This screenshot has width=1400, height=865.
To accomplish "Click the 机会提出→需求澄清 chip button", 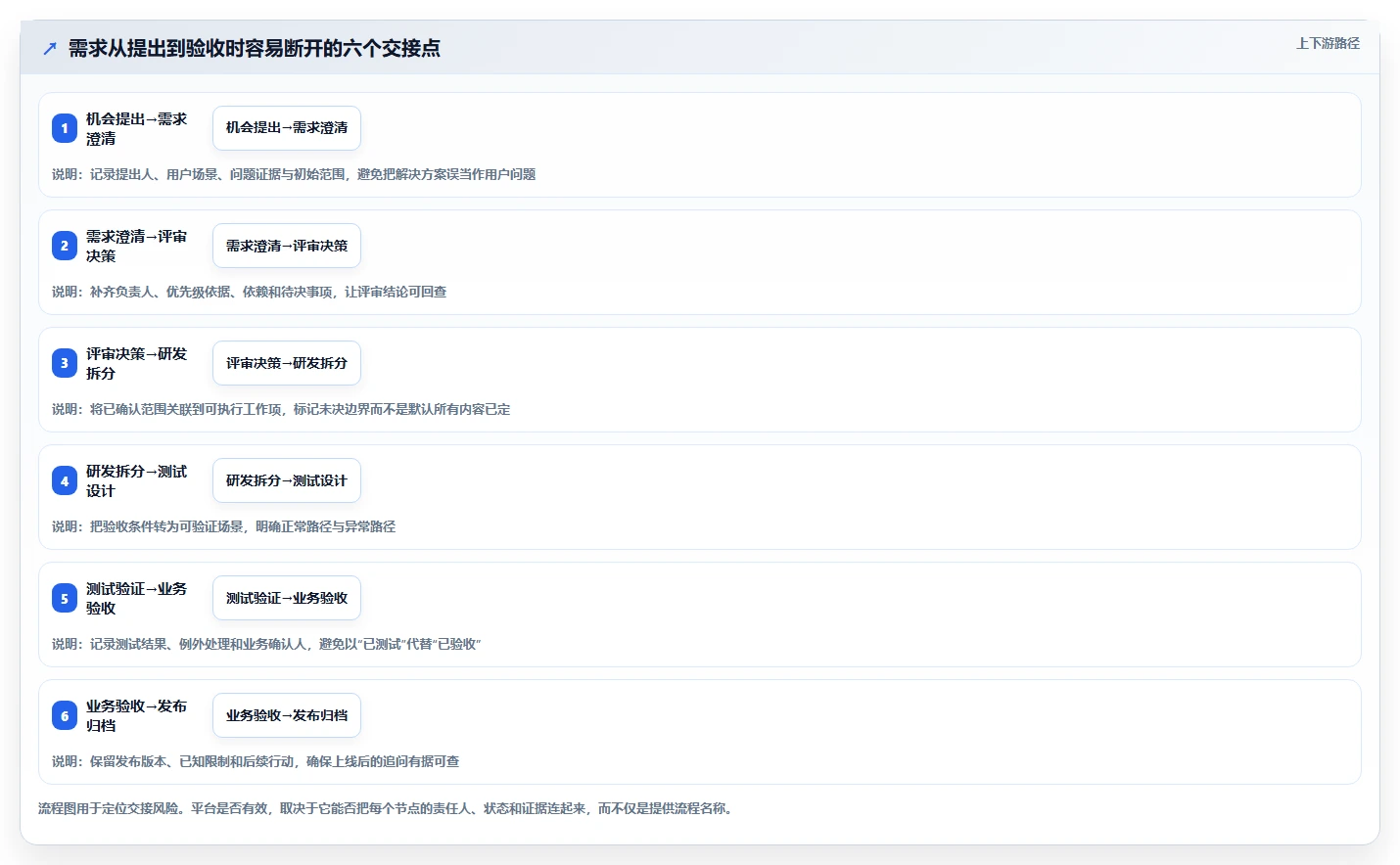I will pos(287,128).
